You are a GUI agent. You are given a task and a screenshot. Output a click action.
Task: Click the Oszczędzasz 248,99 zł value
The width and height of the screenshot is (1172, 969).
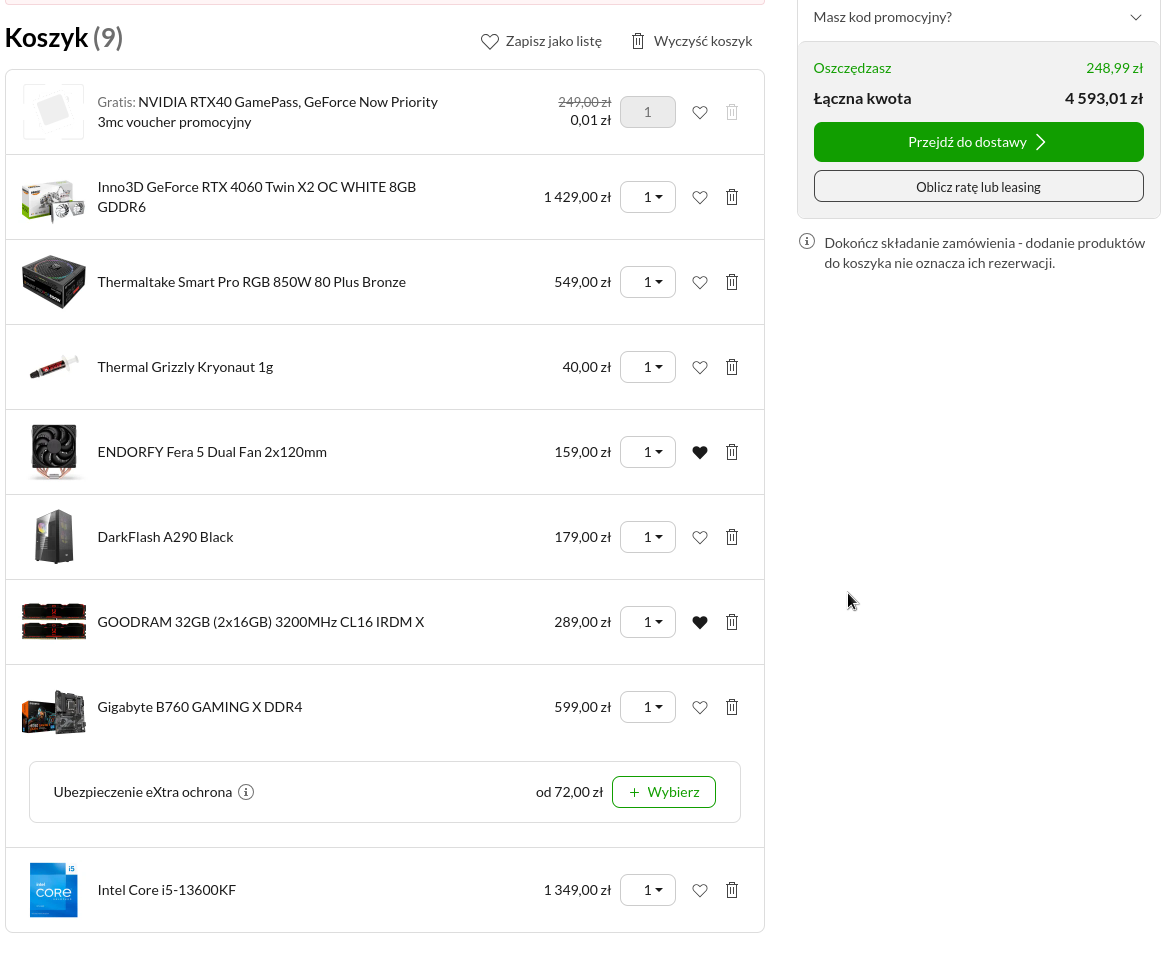coord(1114,68)
